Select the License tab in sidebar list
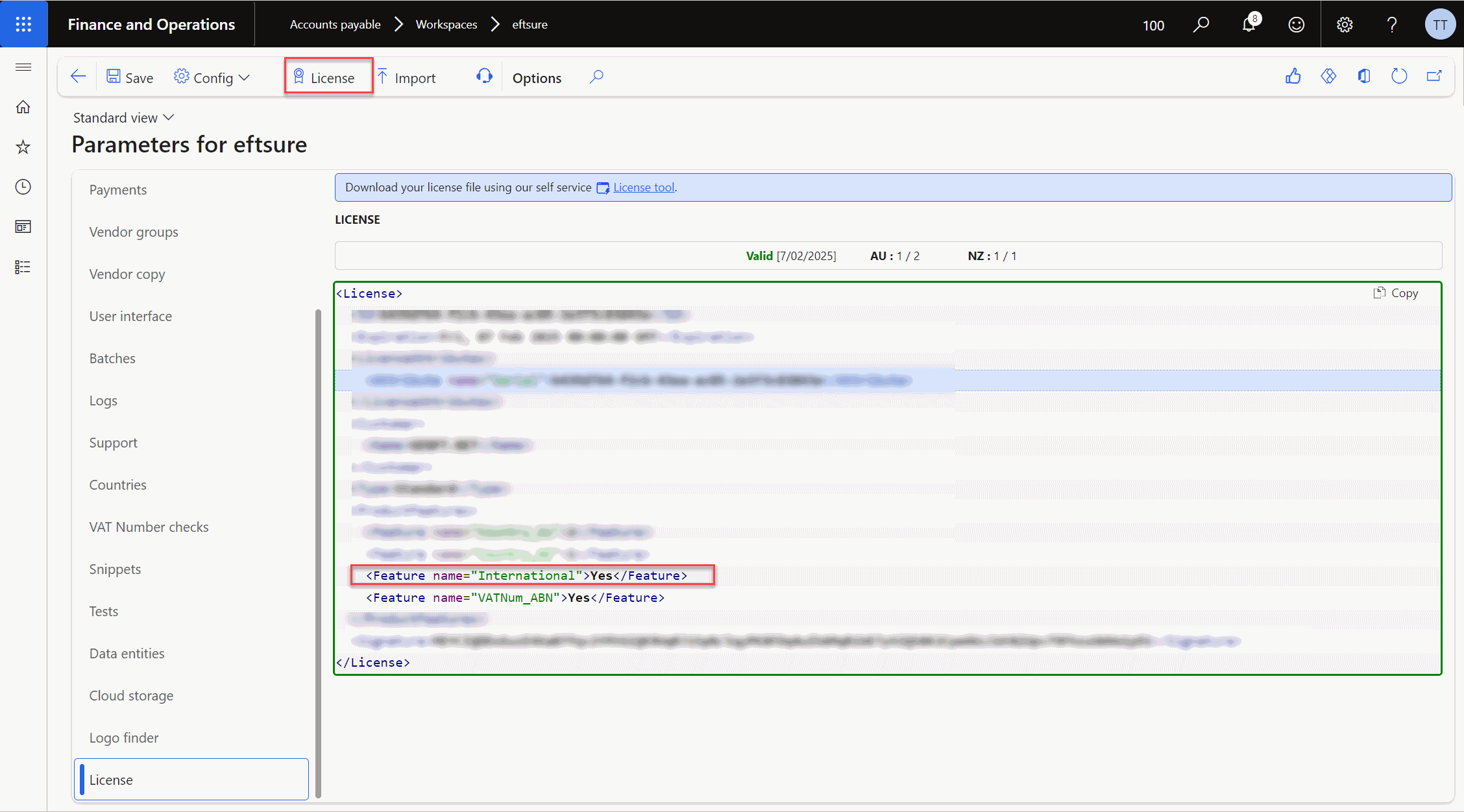 [x=191, y=780]
